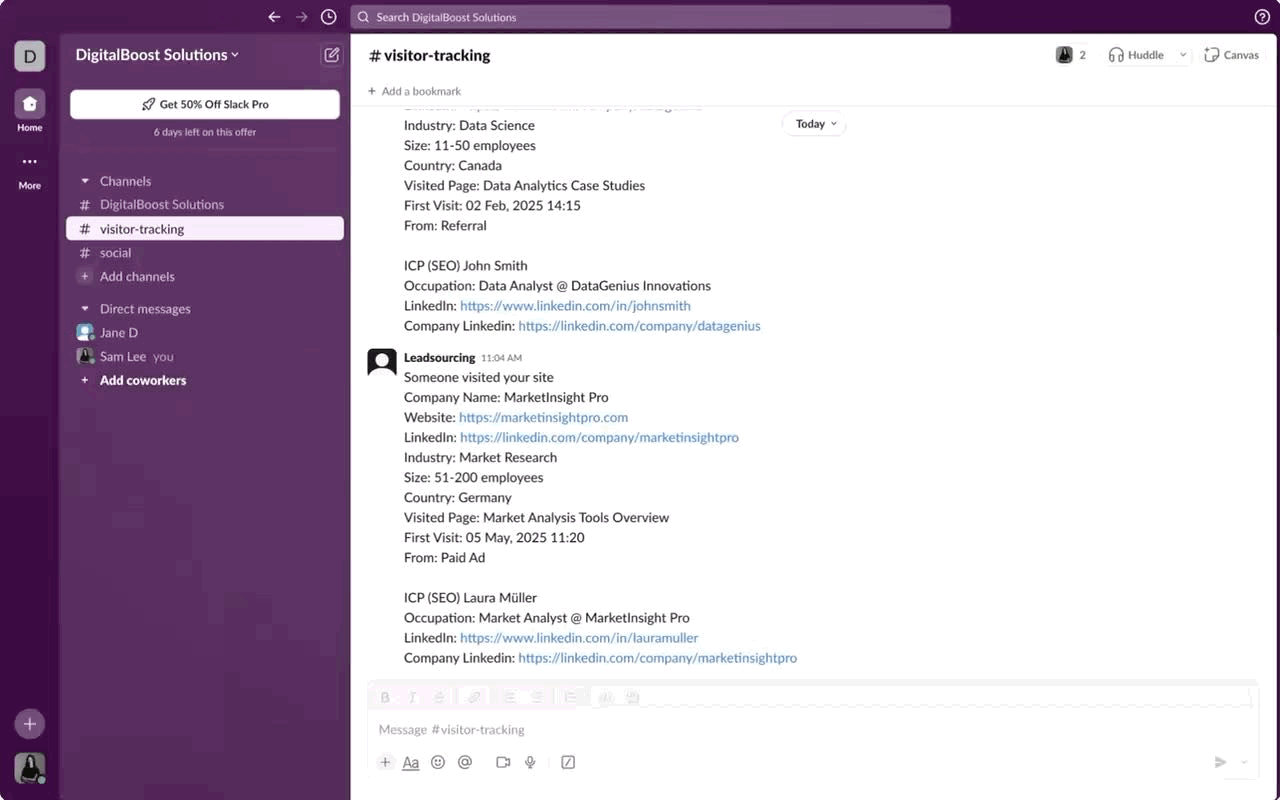The height and width of the screenshot is (800, 1280).
Task: Click the Message #visitor-tracking input field
Action: click(x=812, y=730)
